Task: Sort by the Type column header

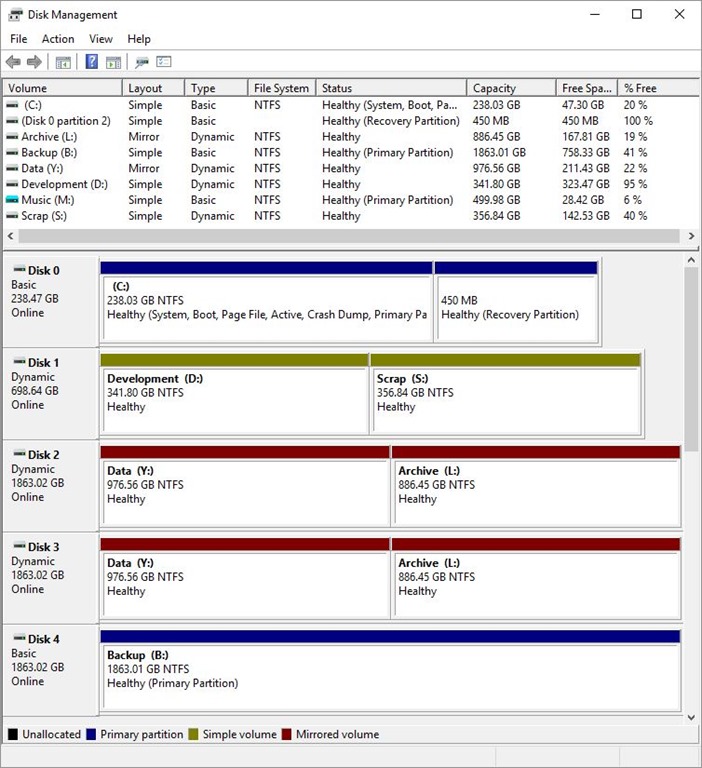Action: pos(216,88)
